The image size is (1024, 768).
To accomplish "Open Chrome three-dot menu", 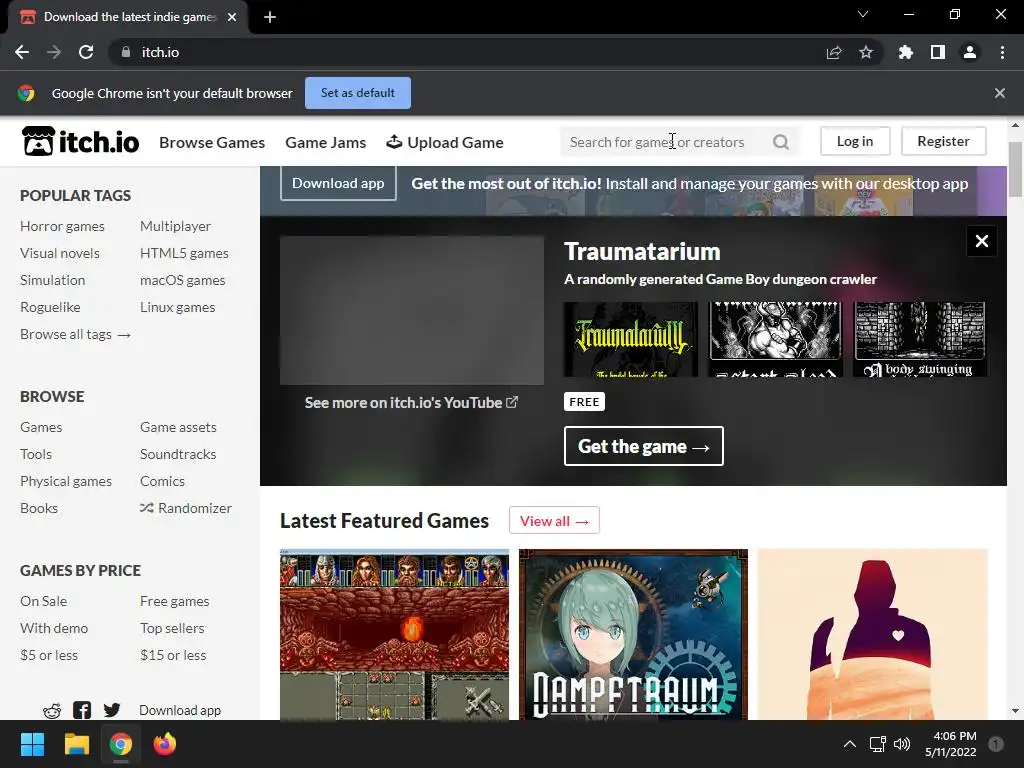I will pyautogui.click(x=1002, y=52).
